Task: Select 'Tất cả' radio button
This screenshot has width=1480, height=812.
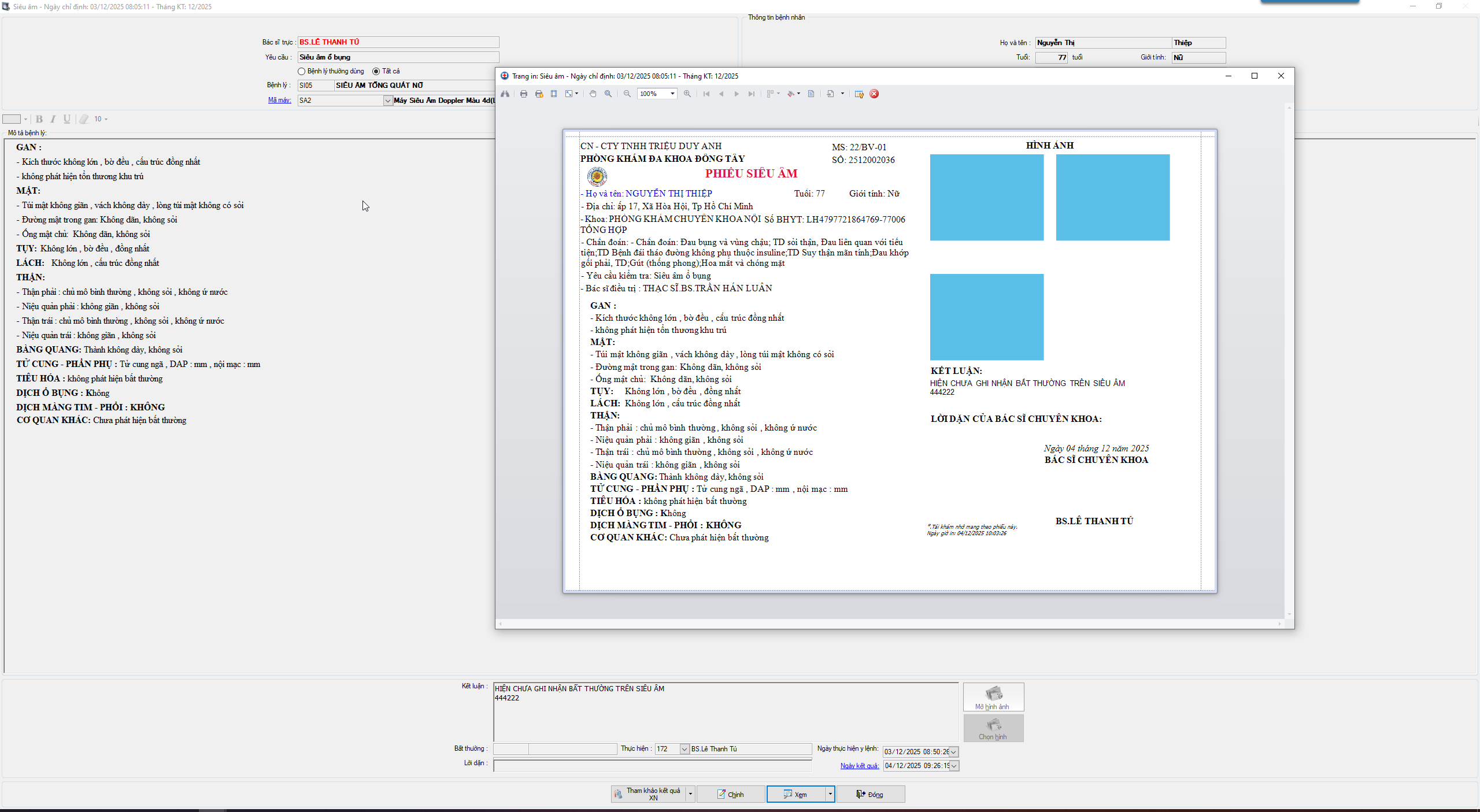Action: pyautogui.click(x=376, y=71)
